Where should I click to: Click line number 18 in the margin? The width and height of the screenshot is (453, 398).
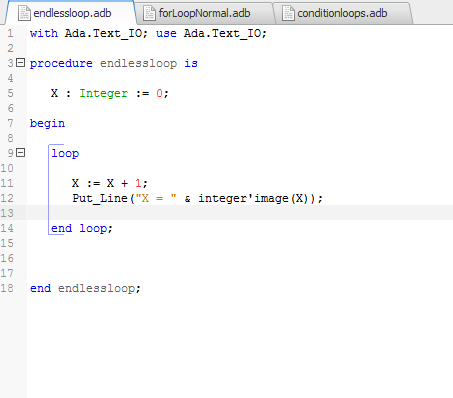pos(7,288)
